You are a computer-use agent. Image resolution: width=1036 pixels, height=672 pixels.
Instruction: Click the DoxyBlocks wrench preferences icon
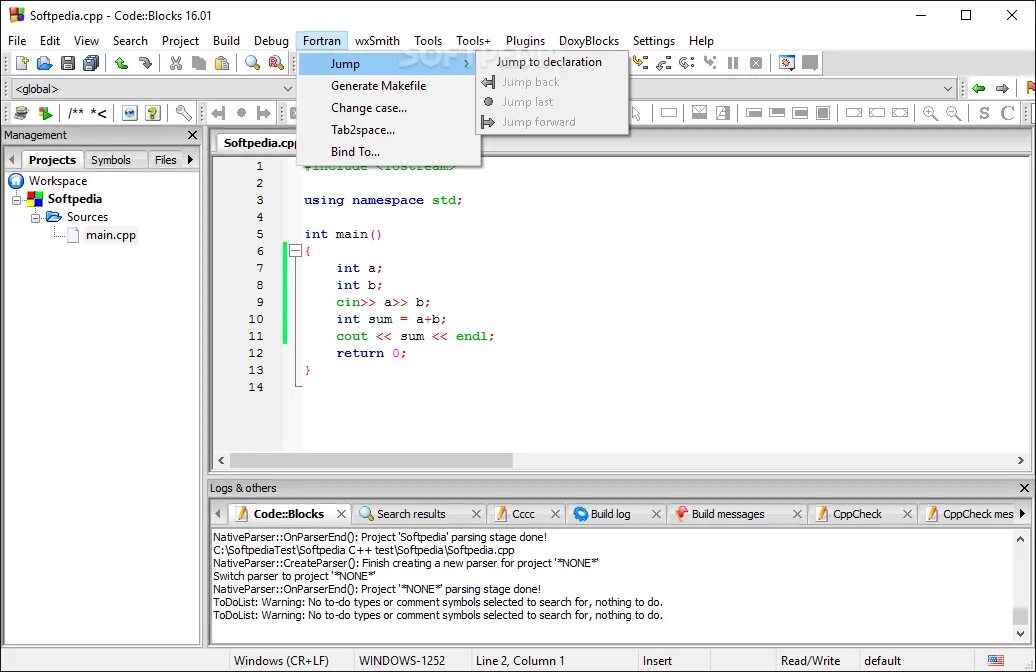point(184,113)
